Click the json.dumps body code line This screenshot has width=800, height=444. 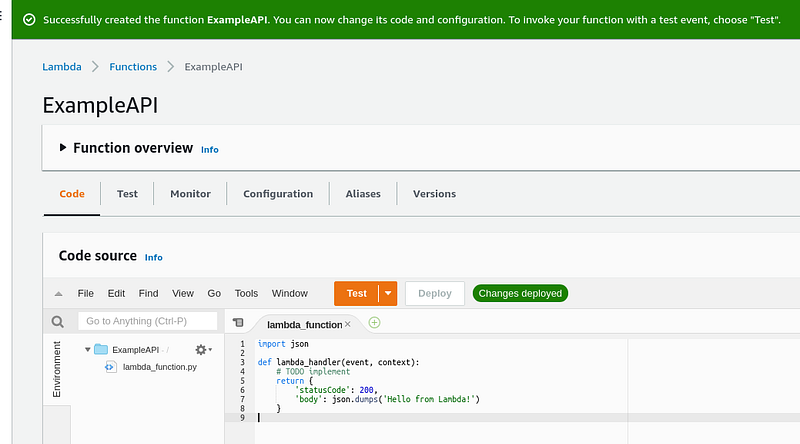click(x=387, y=399)
